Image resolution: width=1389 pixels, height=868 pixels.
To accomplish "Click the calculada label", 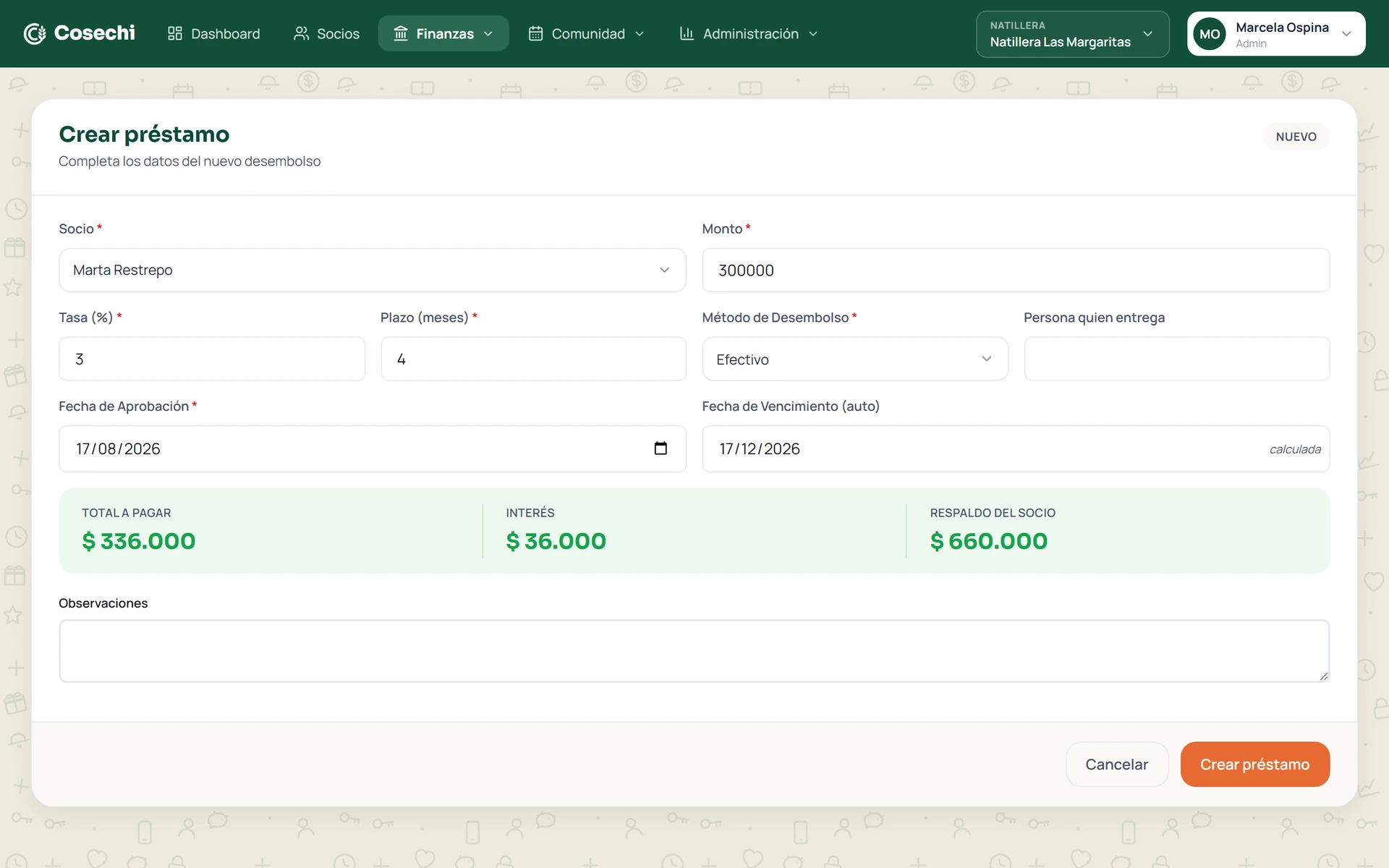I will [x=1295, y=449].
